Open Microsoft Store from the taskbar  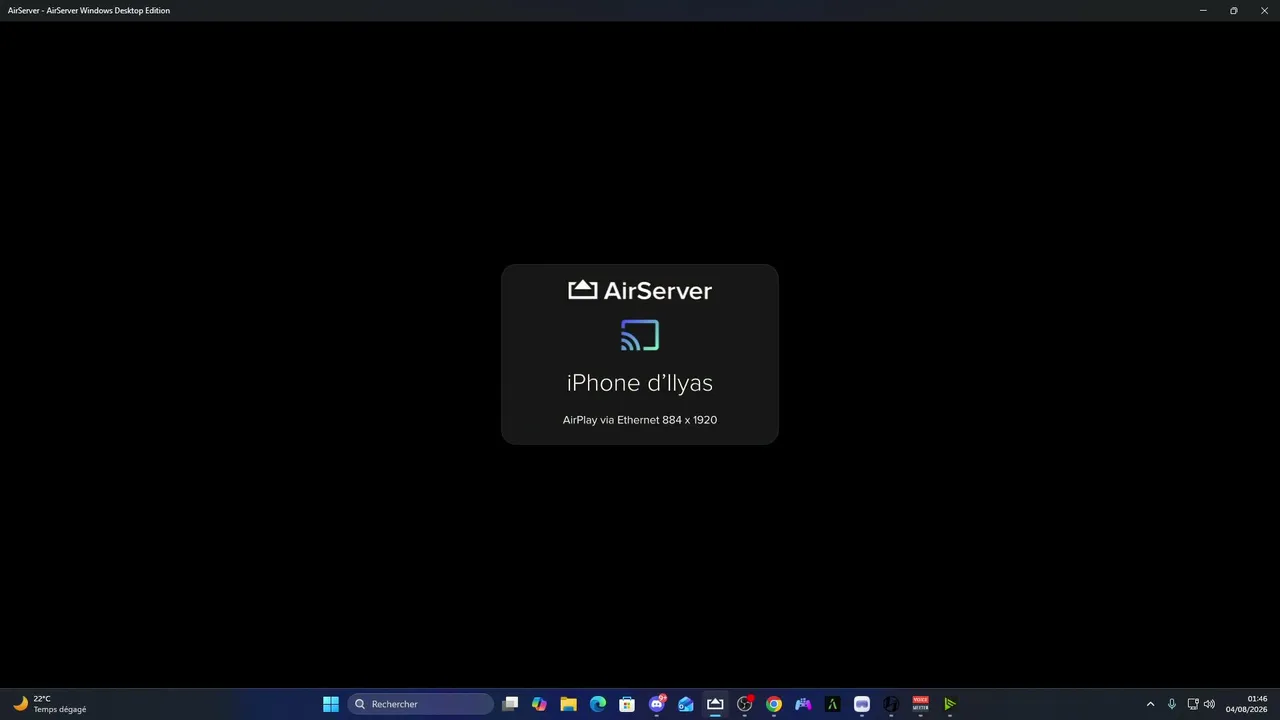627,704
